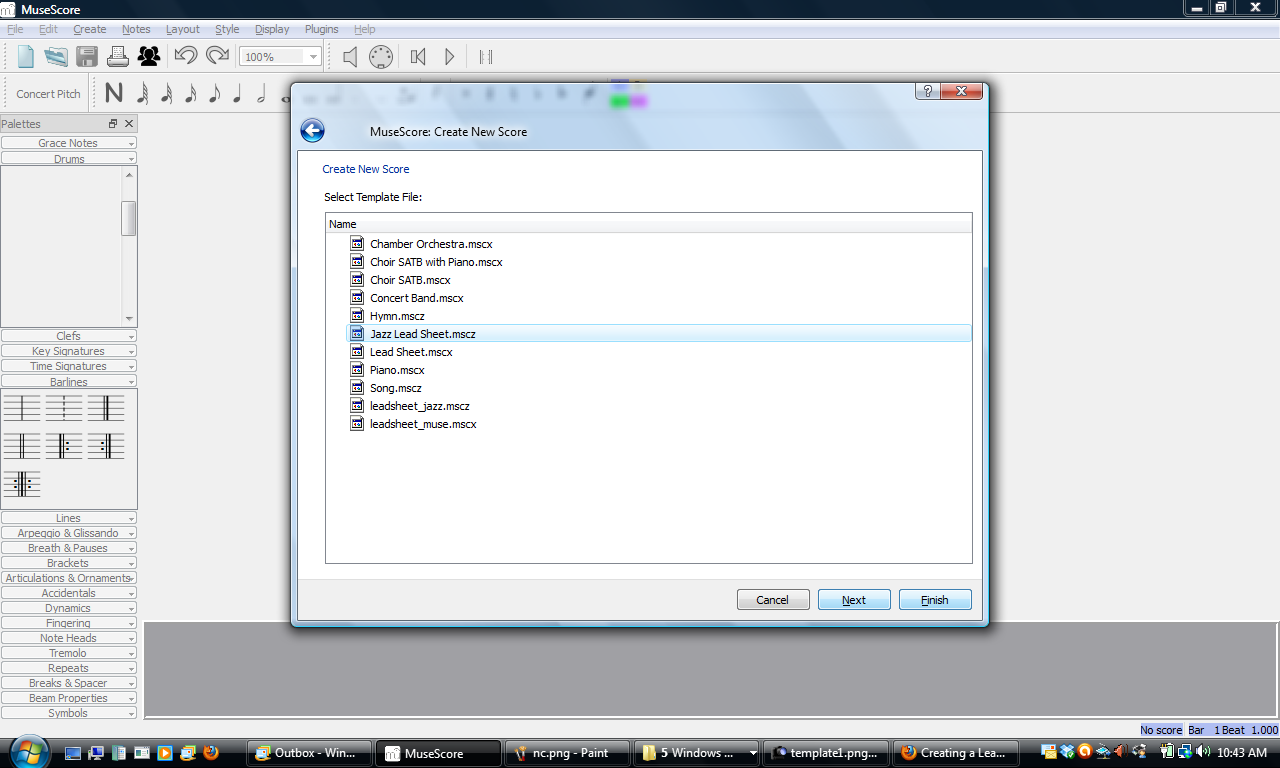The width and height of the screenshot is (1280, 768).
Task: Click the Name column header
Action: pyautogui.click(x=648, y=224)
